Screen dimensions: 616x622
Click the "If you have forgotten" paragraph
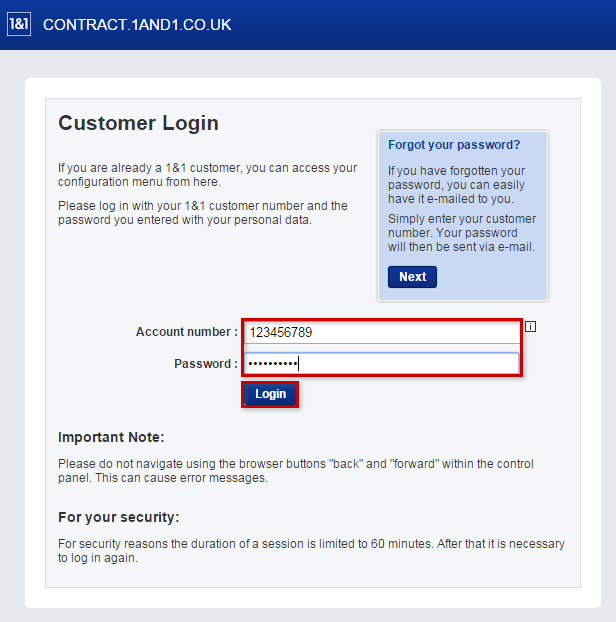coord(457,185)
